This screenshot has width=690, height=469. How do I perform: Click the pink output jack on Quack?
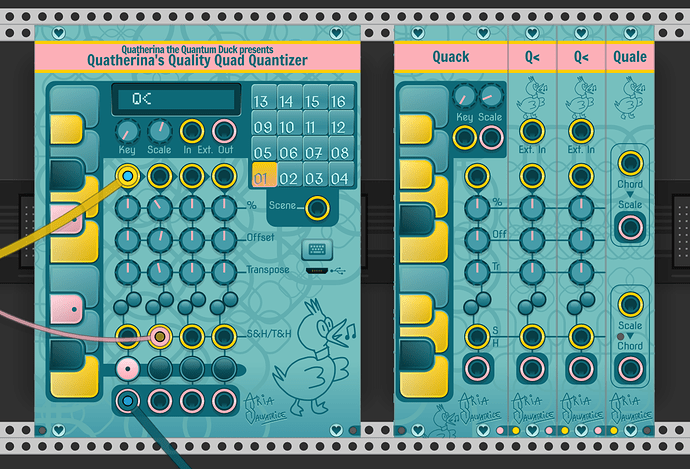pos(477,369)
